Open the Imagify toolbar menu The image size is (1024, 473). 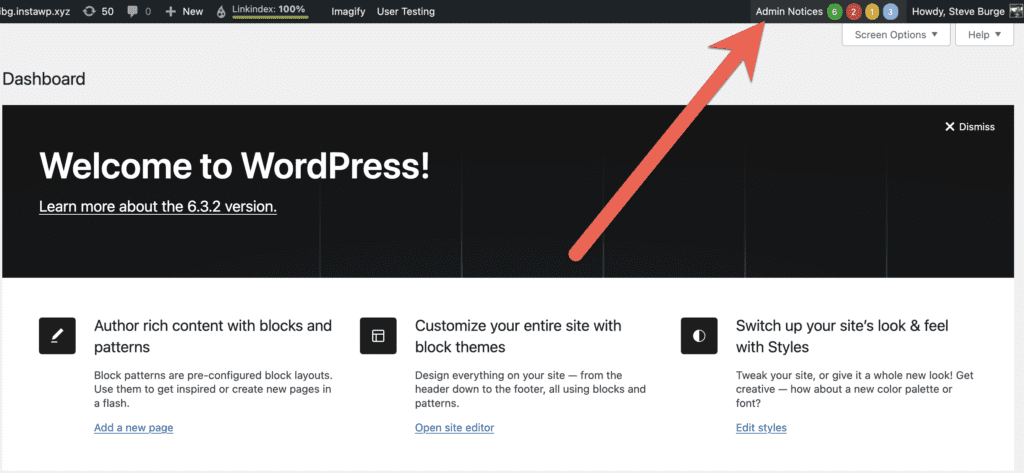(x=348, y=12)
